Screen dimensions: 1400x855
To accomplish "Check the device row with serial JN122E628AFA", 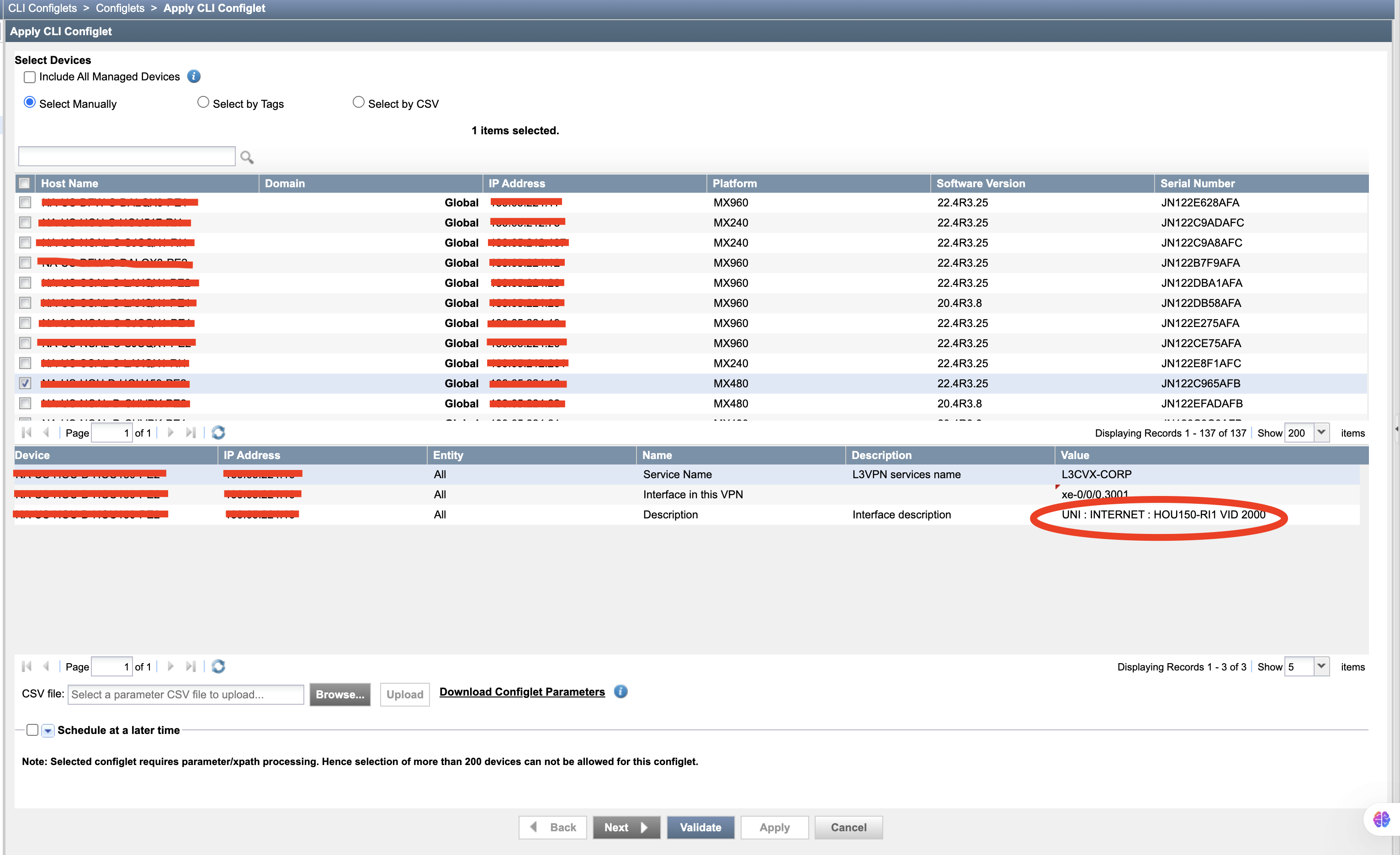I will (x=25, y=202).
